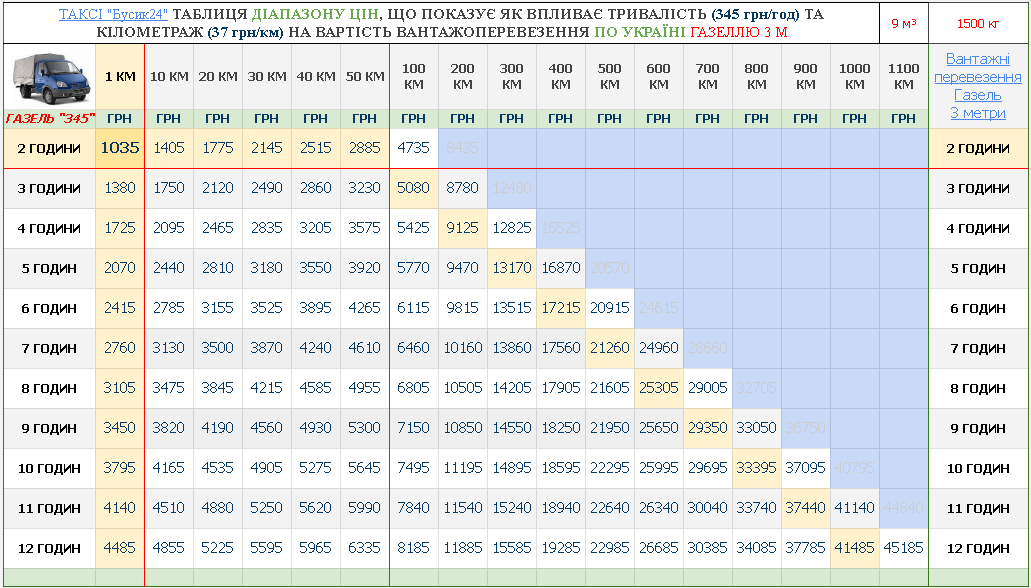
Task: Click the 50 КМ column header
Action: (364, 77)
